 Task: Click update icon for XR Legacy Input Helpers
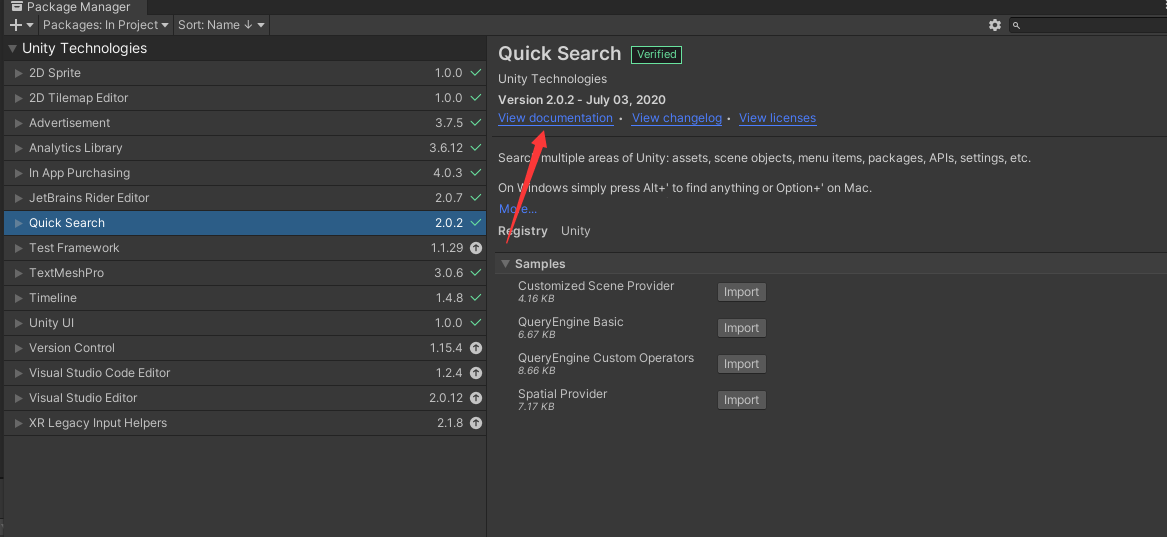click(476, 423)
